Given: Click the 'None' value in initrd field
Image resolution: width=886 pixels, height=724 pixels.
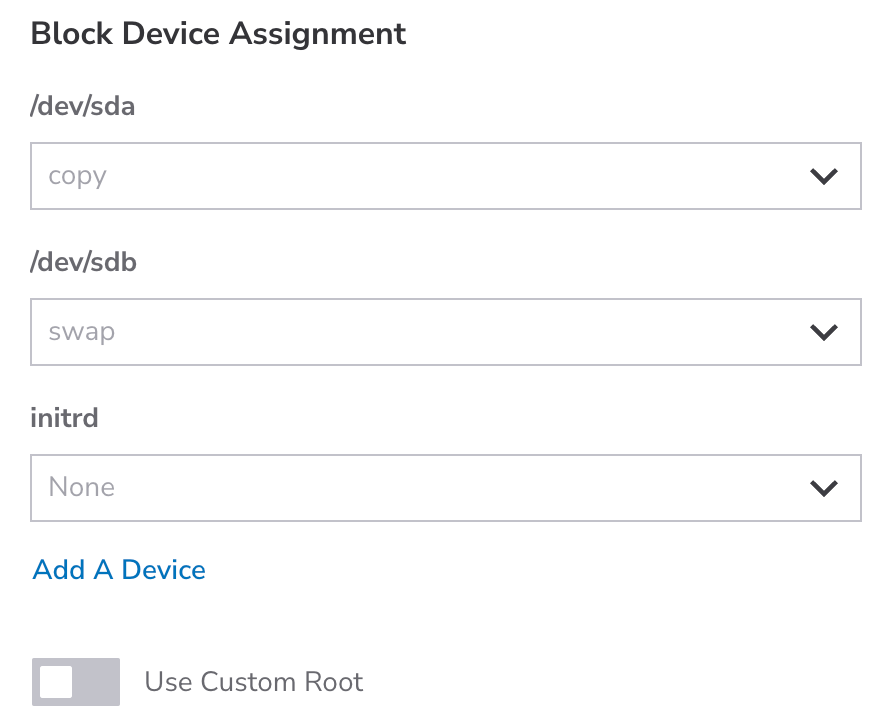Looking at the screenshot, I should tap(82, 488).
